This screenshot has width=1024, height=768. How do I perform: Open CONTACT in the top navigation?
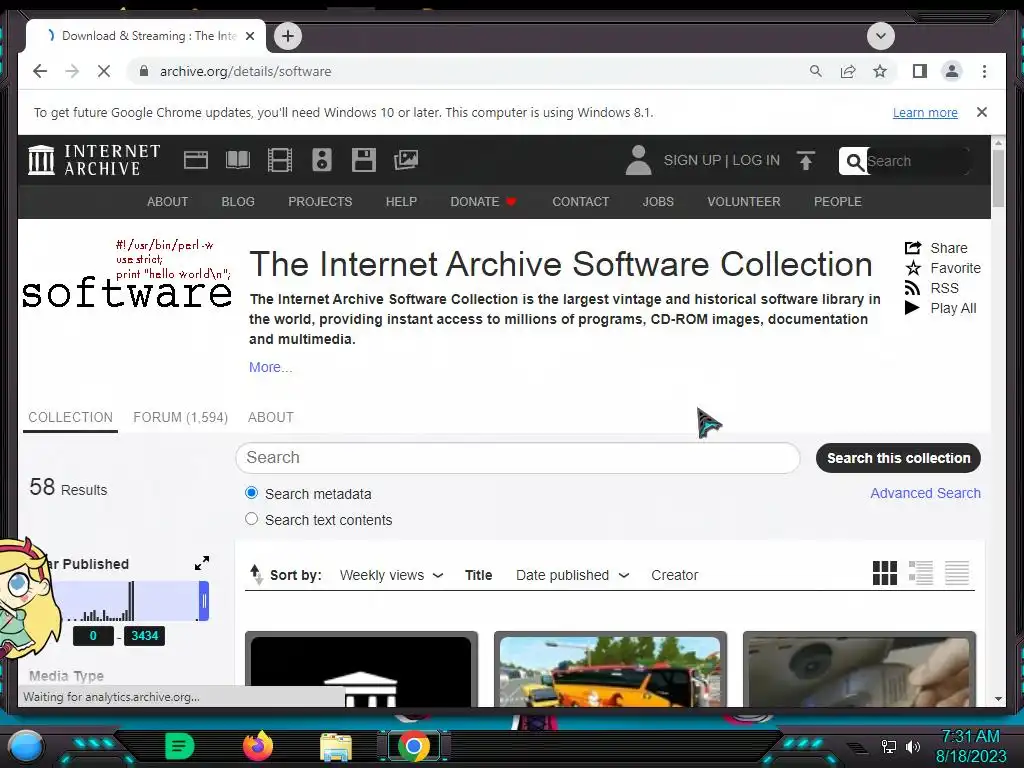pyautogui.click(x=581, y=202)
